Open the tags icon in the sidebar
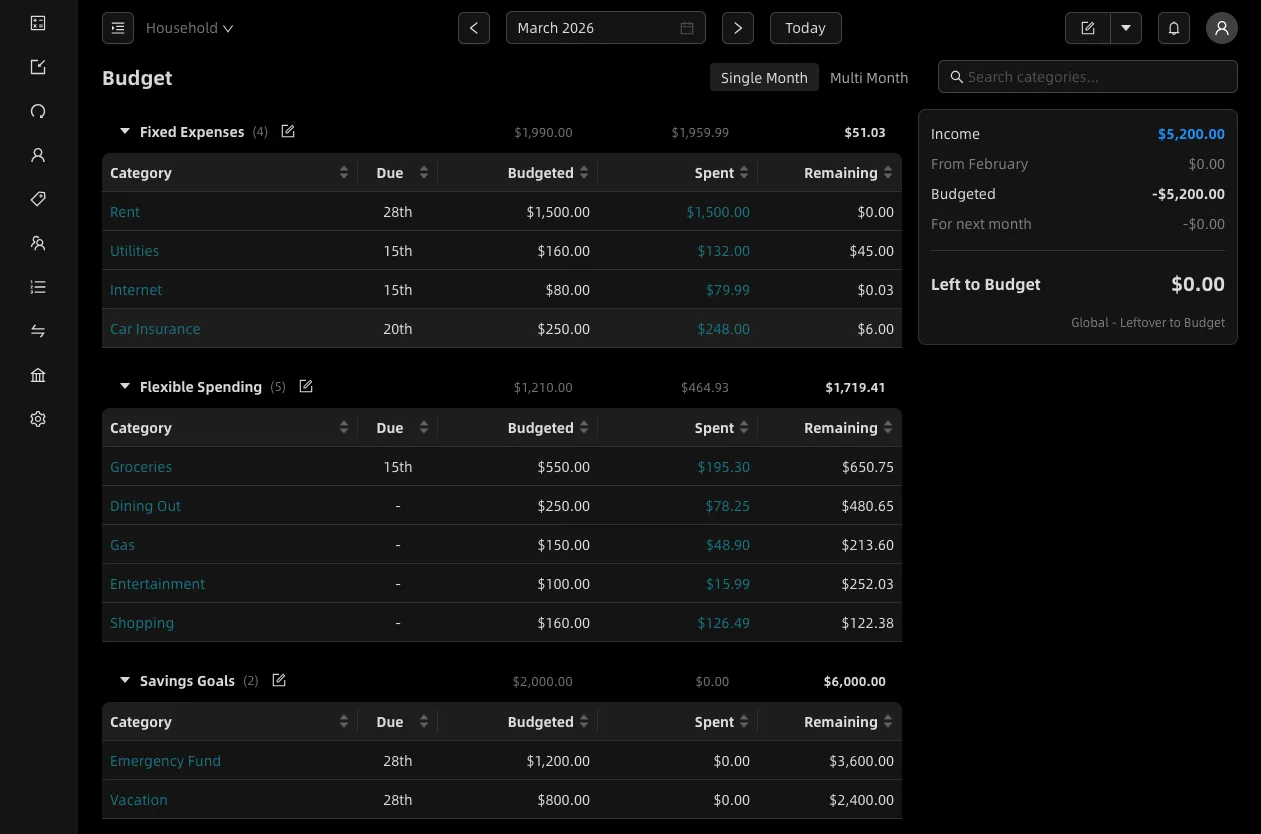The image size is (1261, 834). coord(37,198)
